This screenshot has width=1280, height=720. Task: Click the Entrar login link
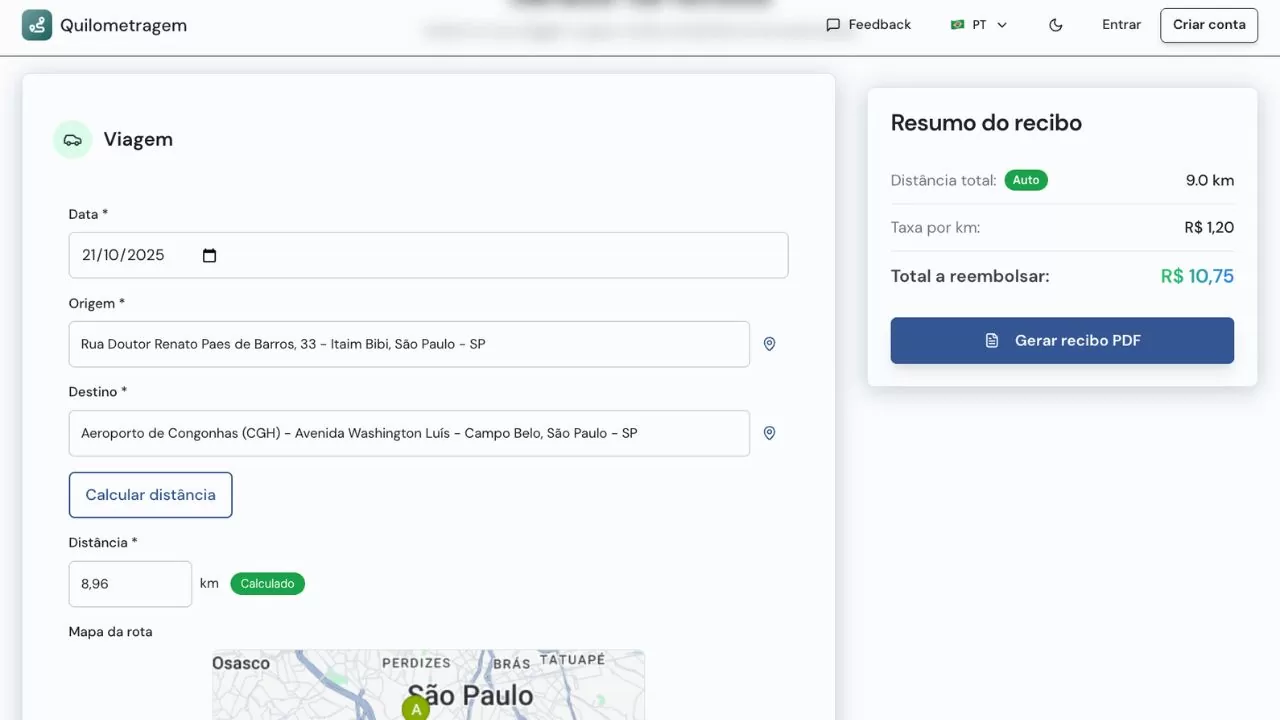(x=1121, y=25)
